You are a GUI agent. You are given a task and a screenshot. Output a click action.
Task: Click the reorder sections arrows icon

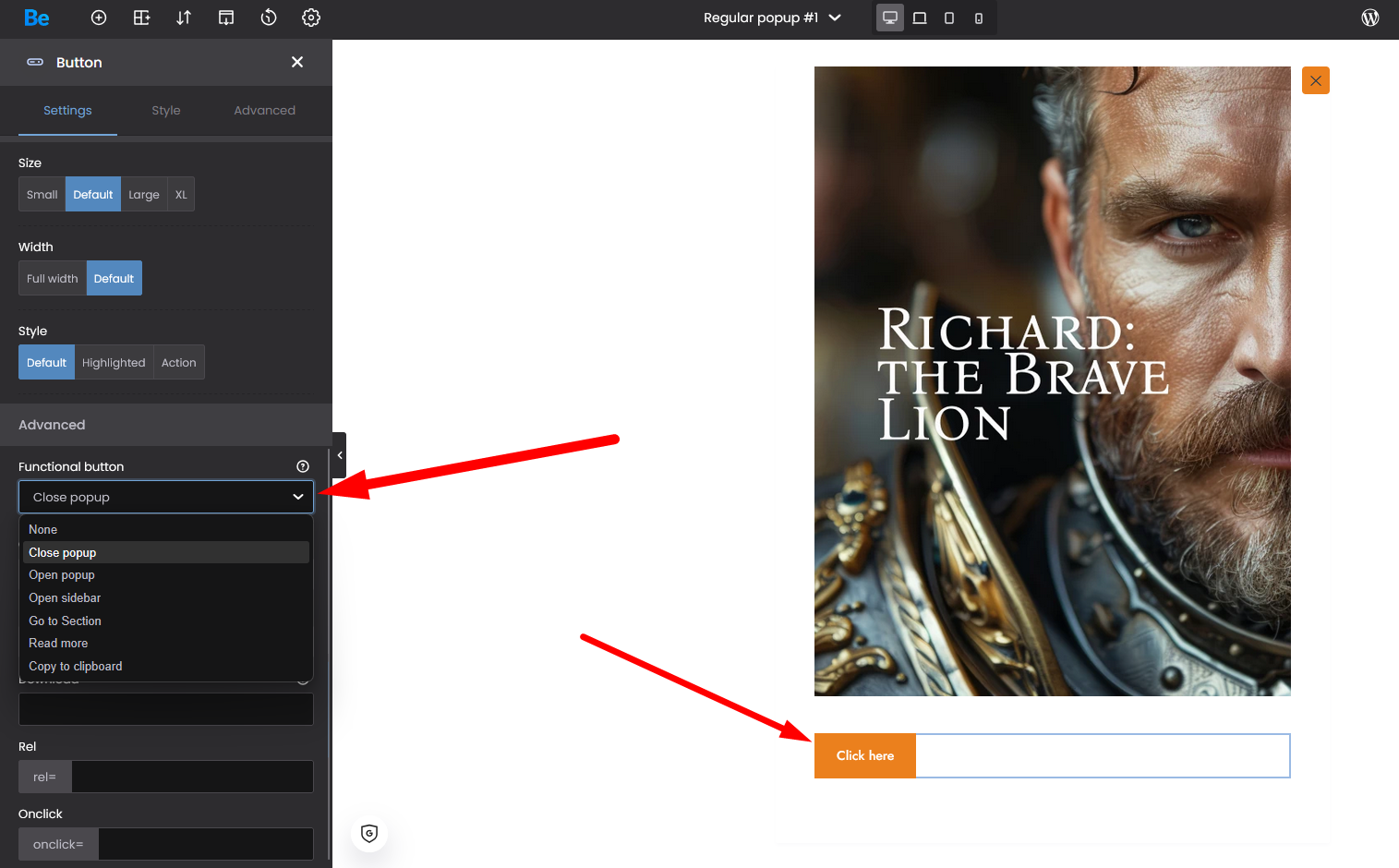[184, 18]
